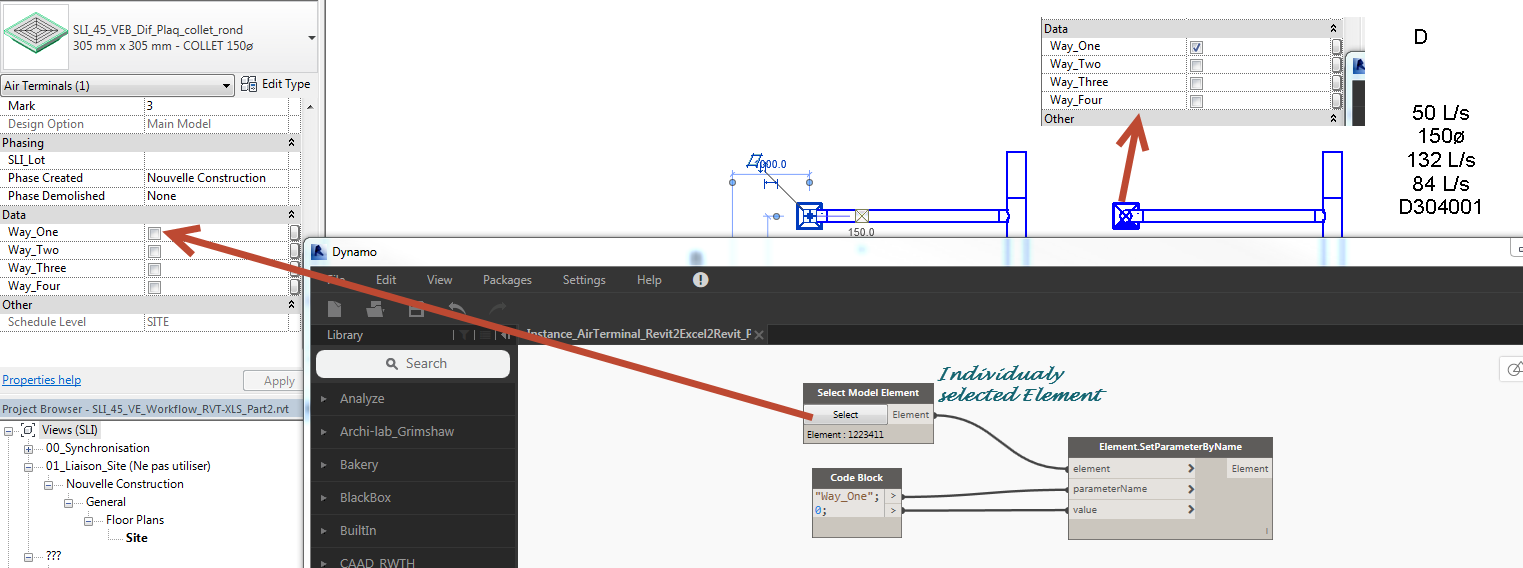1523x568 pixels.
Task: Click the Element.SetParameterByName node header
Action: coord(1170,447)
